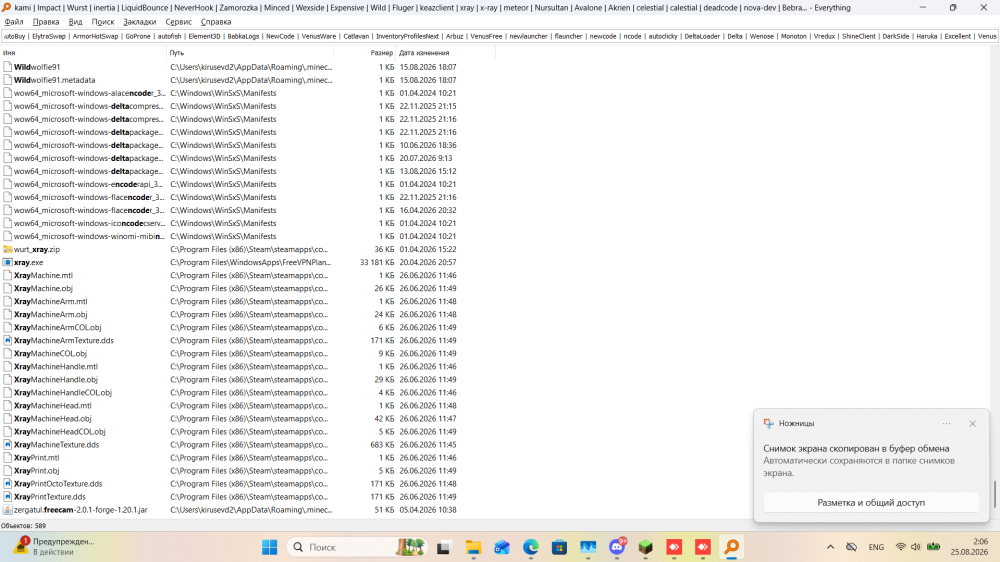Click the XrayPrintTexture.dds file icon
1000x562 pixels.
click(8, 497)
